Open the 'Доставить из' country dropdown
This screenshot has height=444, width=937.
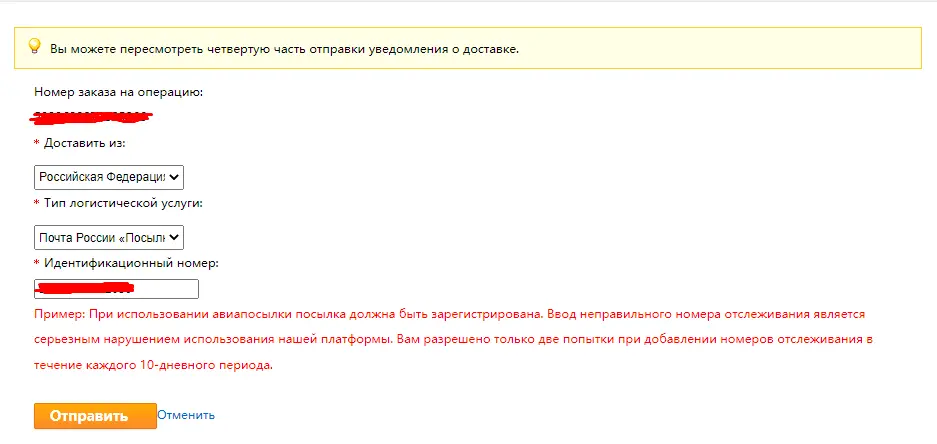(109, 177)
